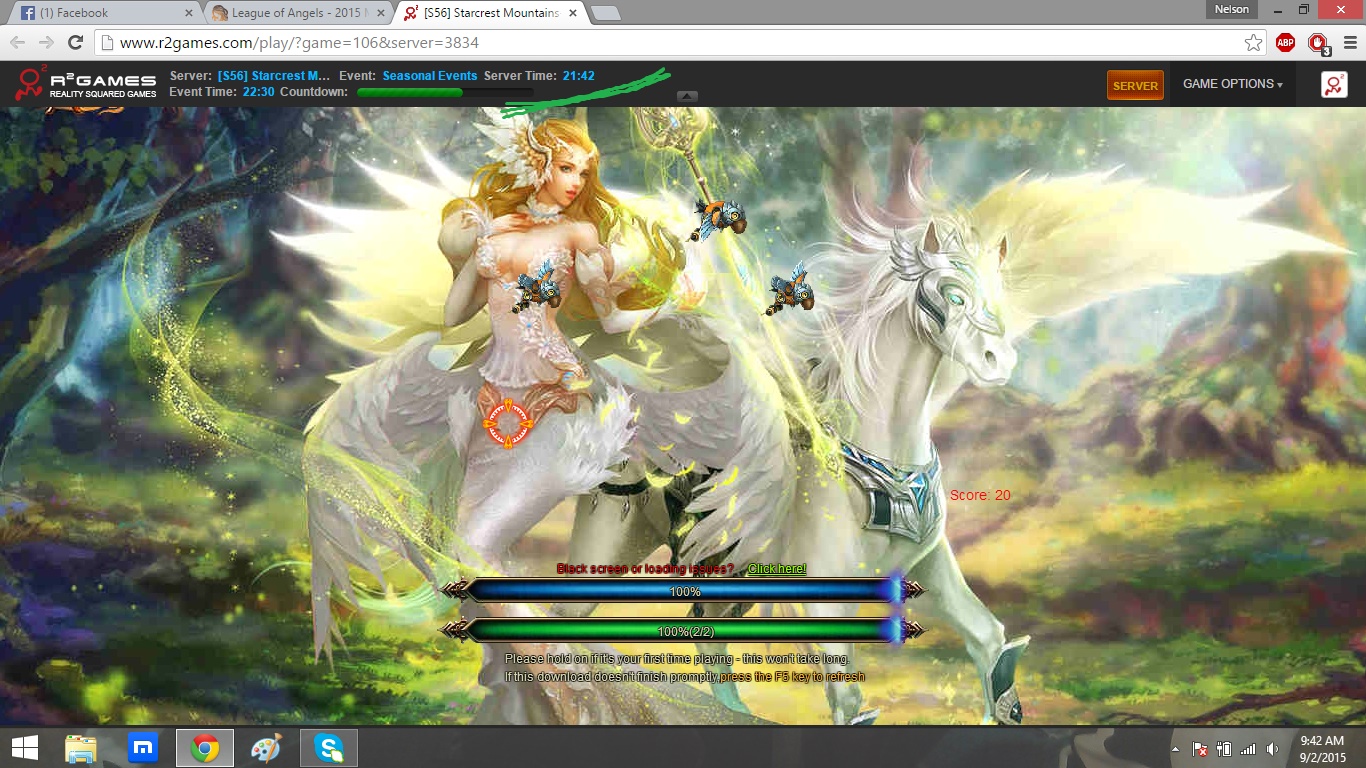Click the red R2 icon beside Game Options
This screenshot has height=768, width=1366.
coord(1333,85)
